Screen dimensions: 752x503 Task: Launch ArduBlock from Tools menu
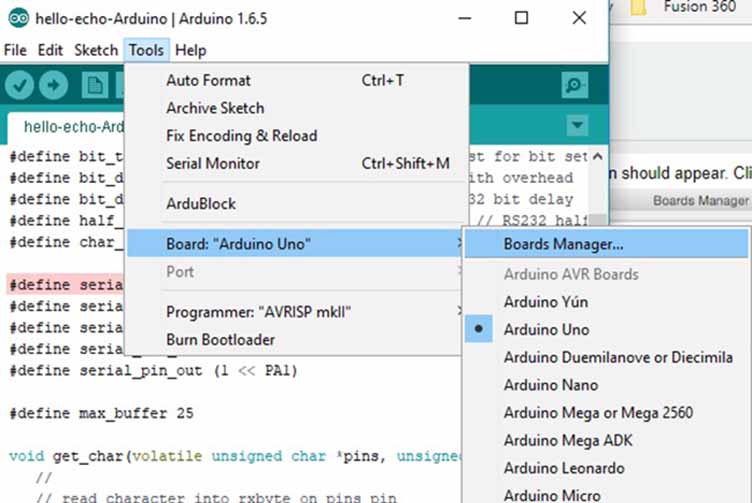294,204
